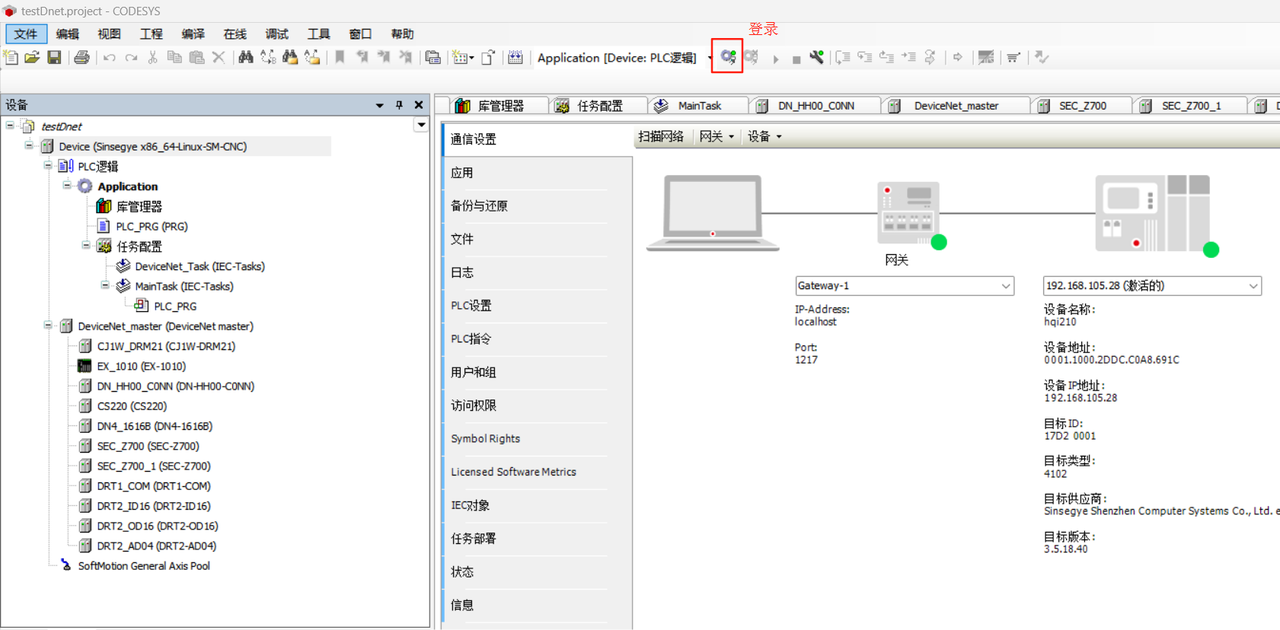This screenshot has width=1280, height=630.
Task: Select EX_1010 device in tree
Action: click(x=140, y=366)
